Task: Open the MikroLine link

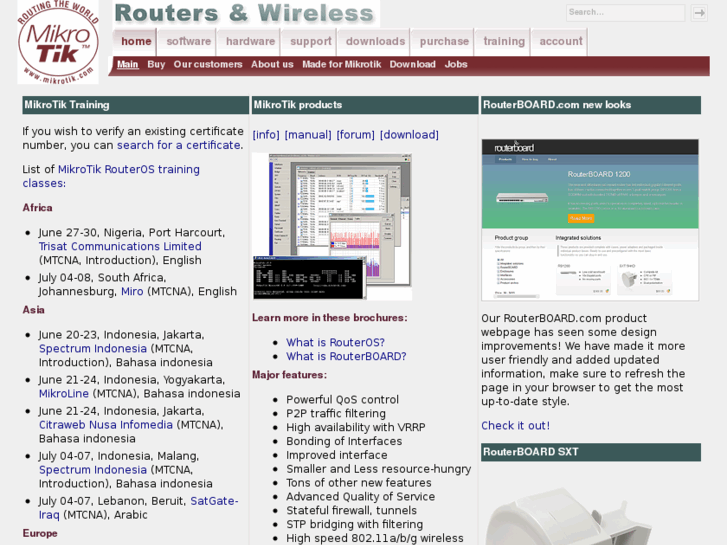Action: tap(64, 393)
